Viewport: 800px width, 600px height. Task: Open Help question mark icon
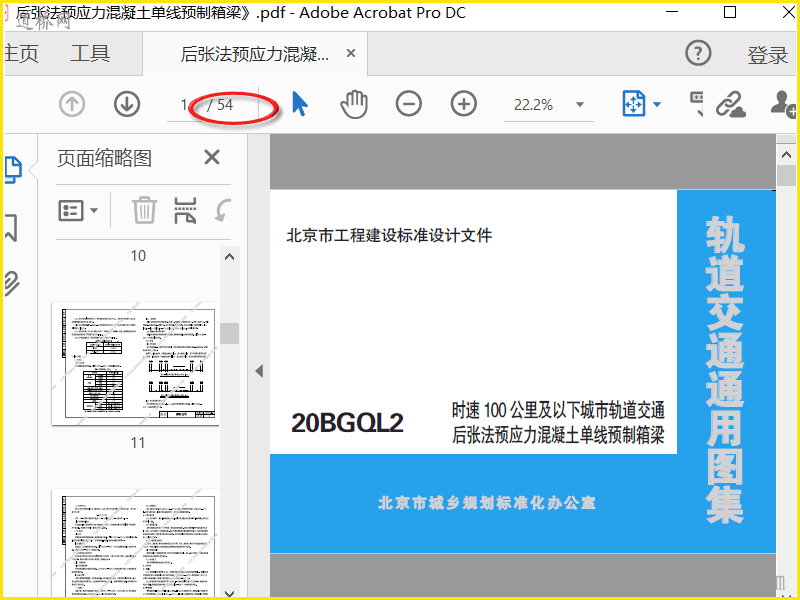[x=698, y=53]
